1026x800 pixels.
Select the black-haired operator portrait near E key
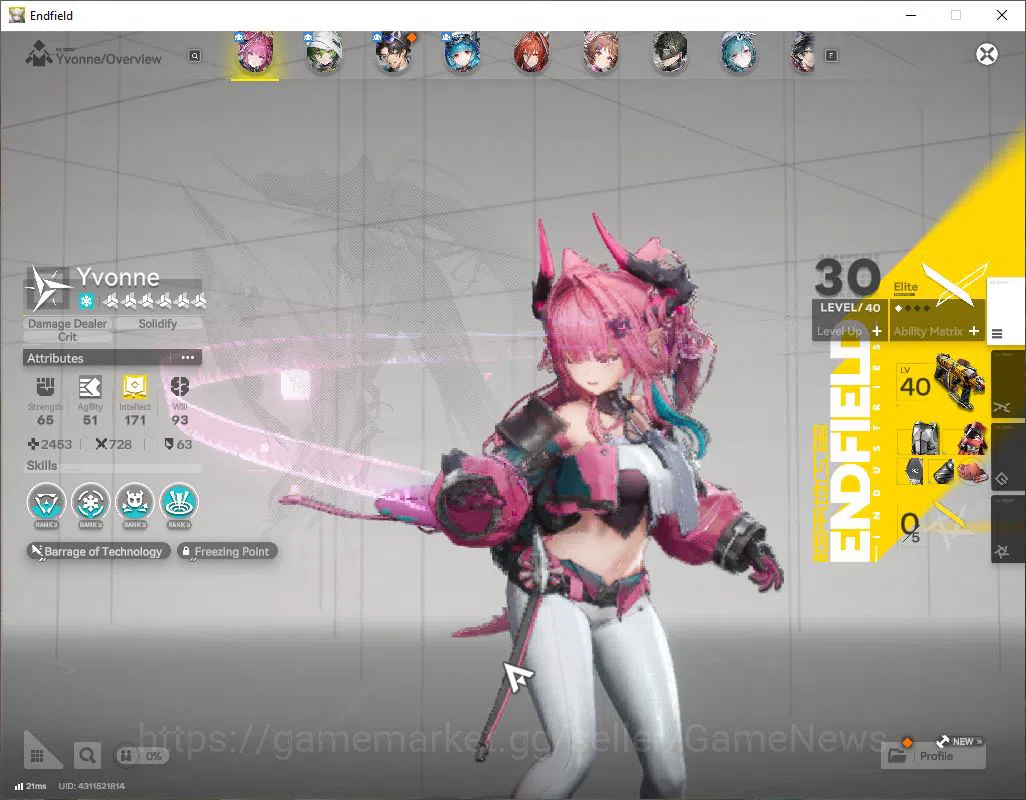click(x=804, y=52)
